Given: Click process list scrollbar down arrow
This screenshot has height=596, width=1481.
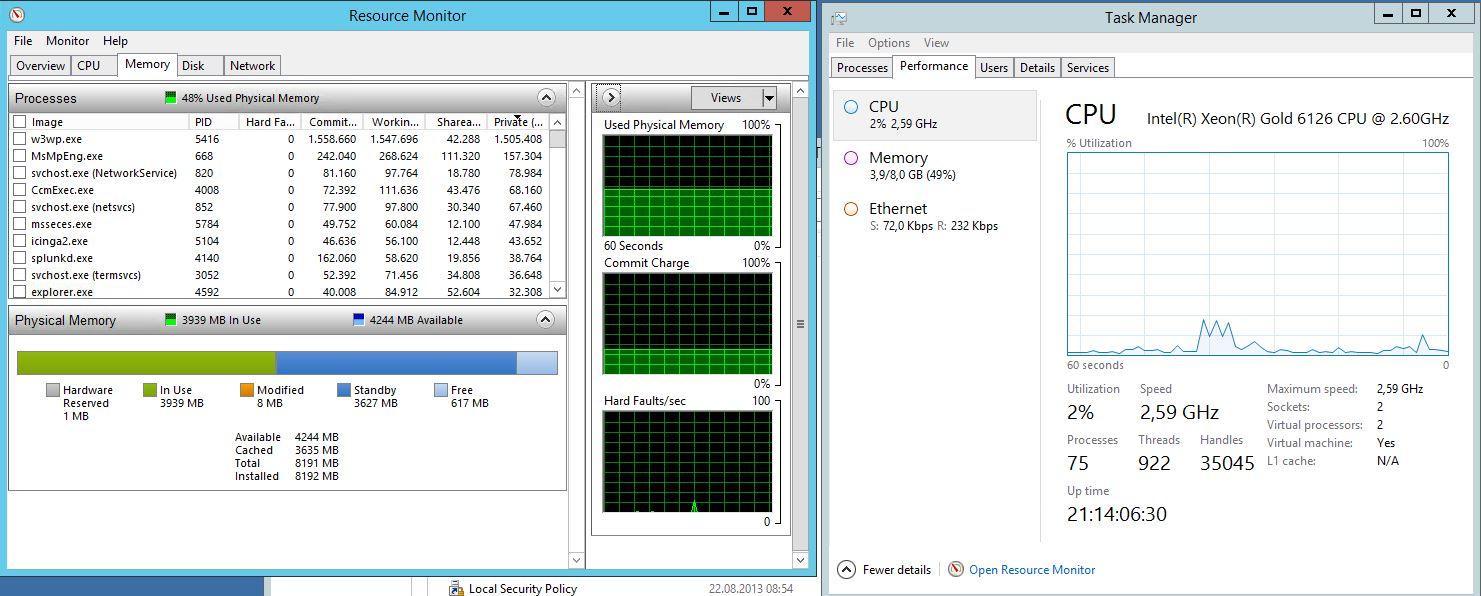Looking at the screenshot, I should click(x=558, y=290).
